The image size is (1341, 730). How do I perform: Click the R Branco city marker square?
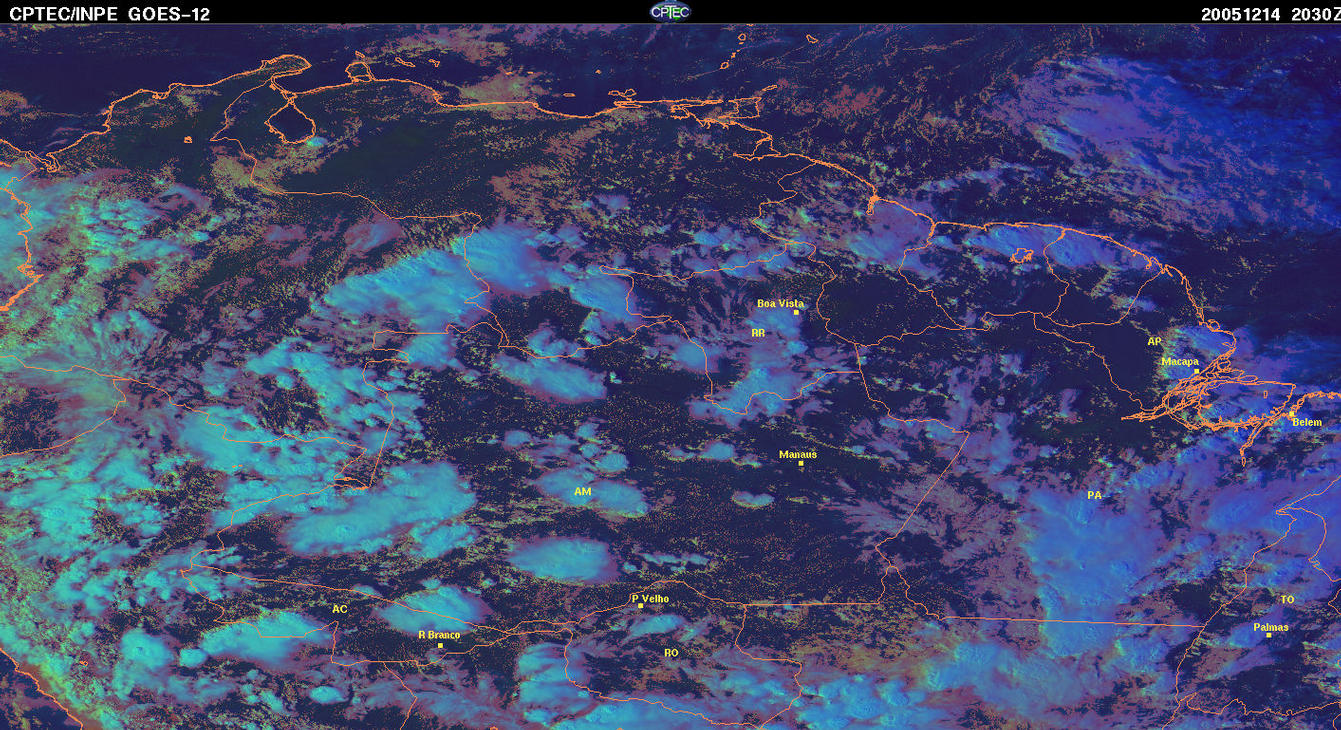coord(440,646)
